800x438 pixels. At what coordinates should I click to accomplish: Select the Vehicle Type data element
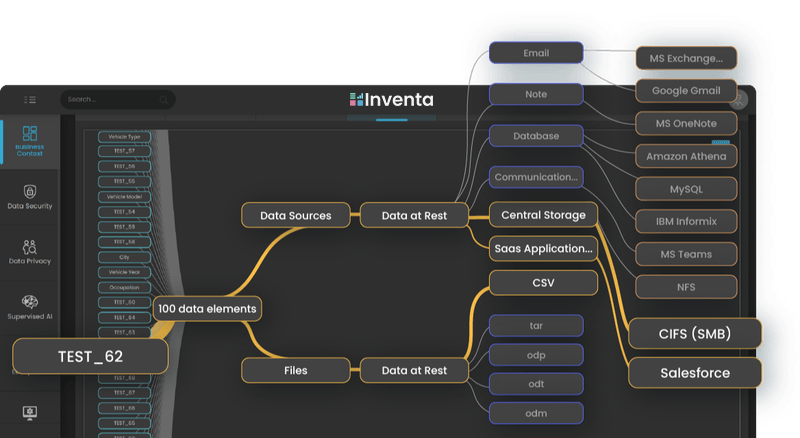124,137
